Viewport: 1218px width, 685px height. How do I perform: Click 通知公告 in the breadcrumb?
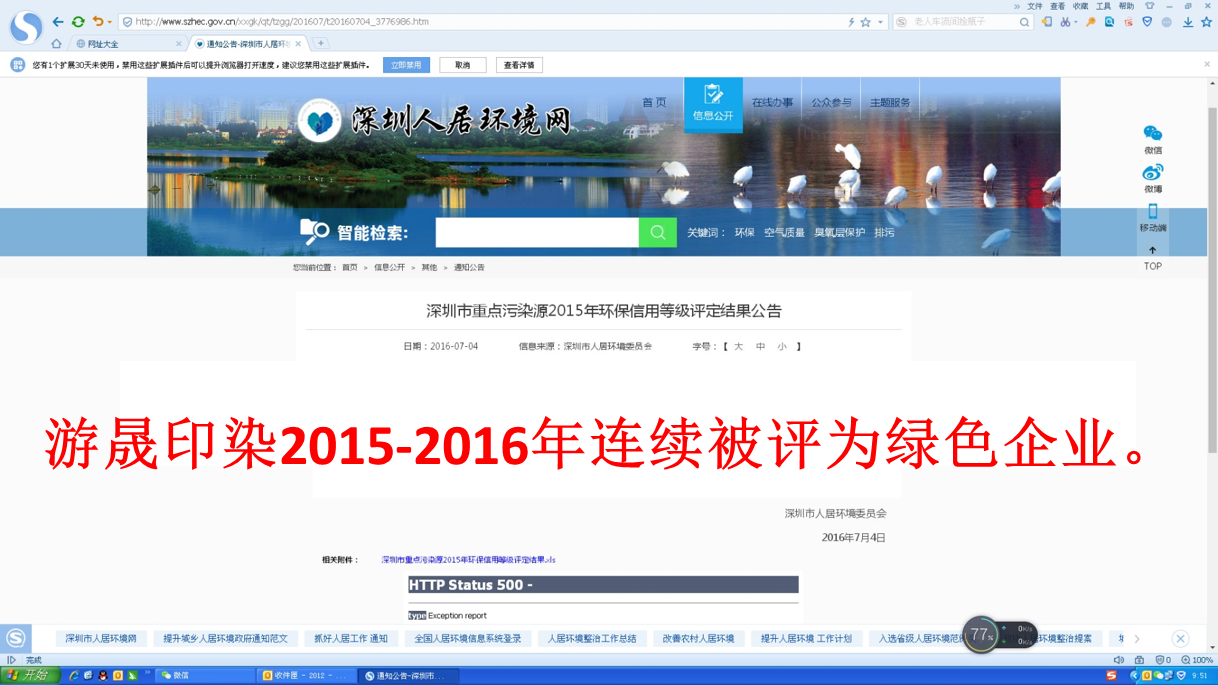pos(469,268)
